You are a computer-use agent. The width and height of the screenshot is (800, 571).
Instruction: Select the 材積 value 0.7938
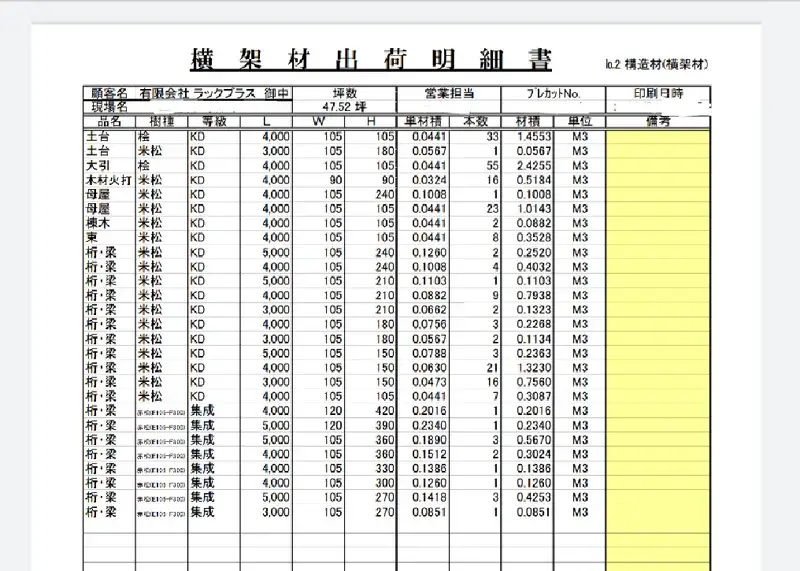534,295
